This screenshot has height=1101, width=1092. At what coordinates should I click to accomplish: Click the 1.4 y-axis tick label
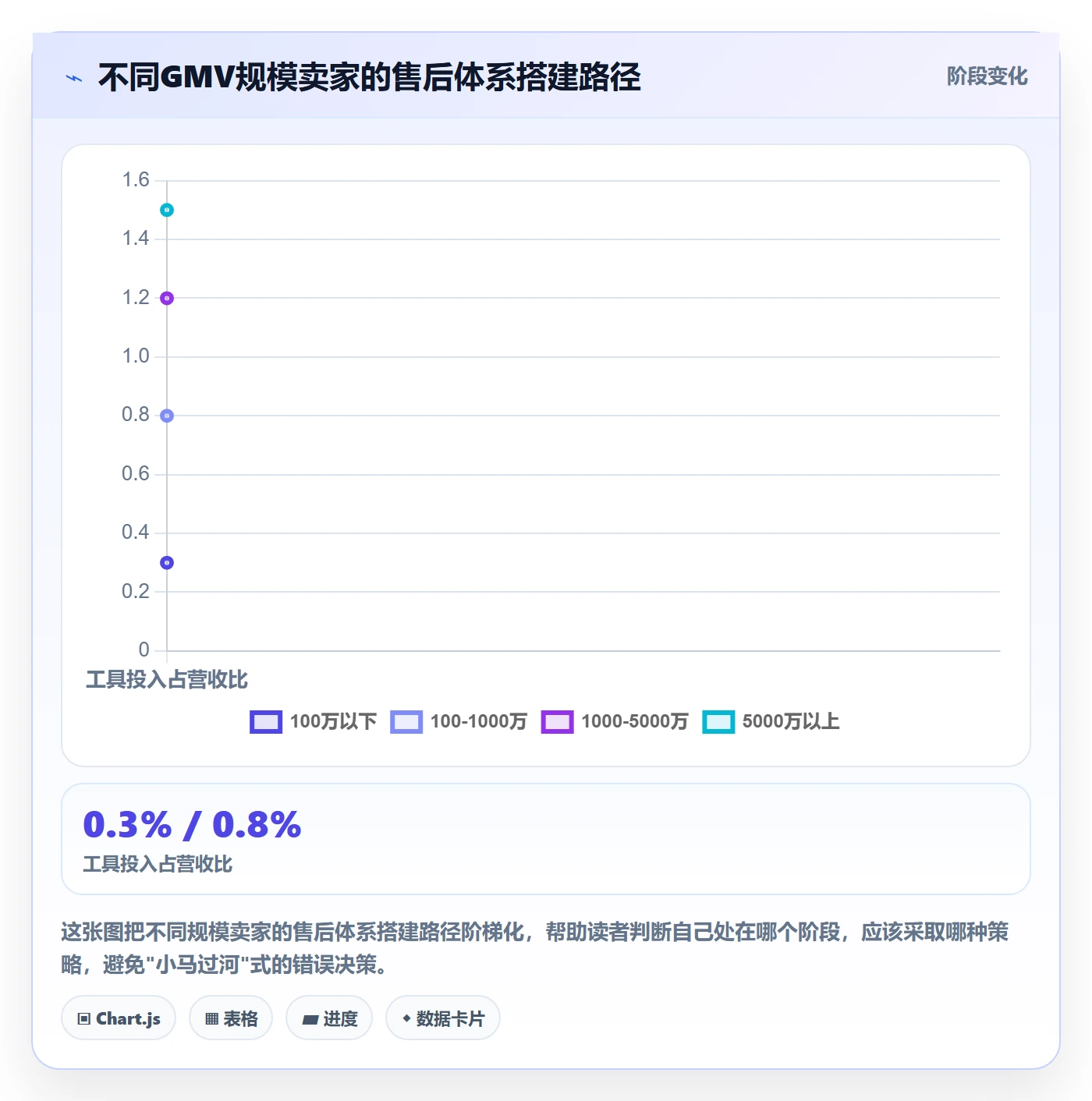coord(136,239)
